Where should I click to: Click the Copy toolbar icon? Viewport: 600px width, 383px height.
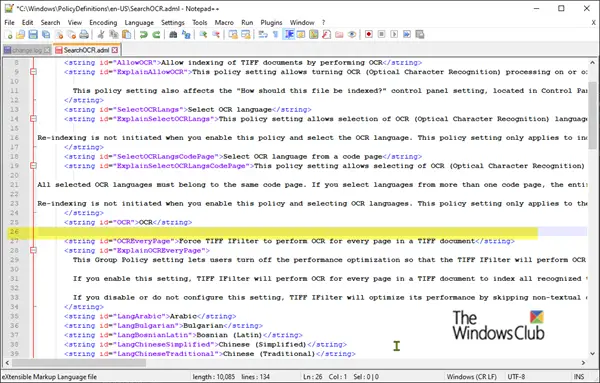114,34
